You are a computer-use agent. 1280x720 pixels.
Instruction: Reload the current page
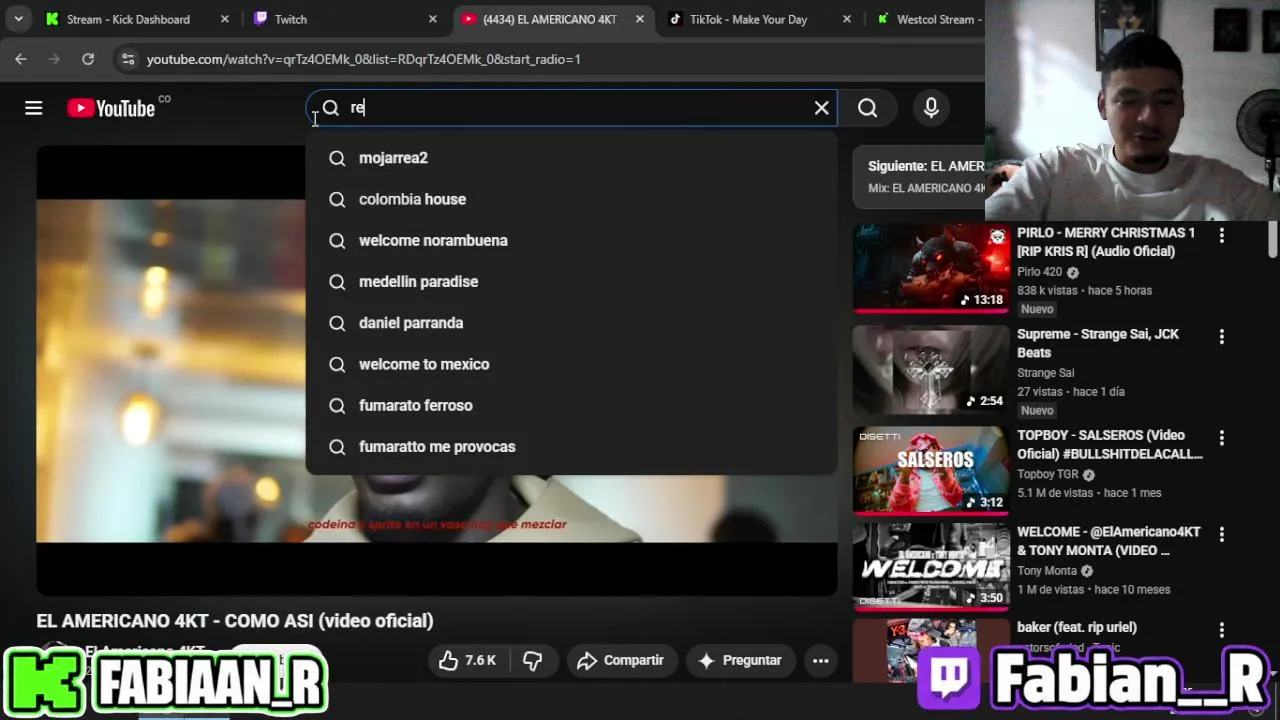click(x=88, y=59)
